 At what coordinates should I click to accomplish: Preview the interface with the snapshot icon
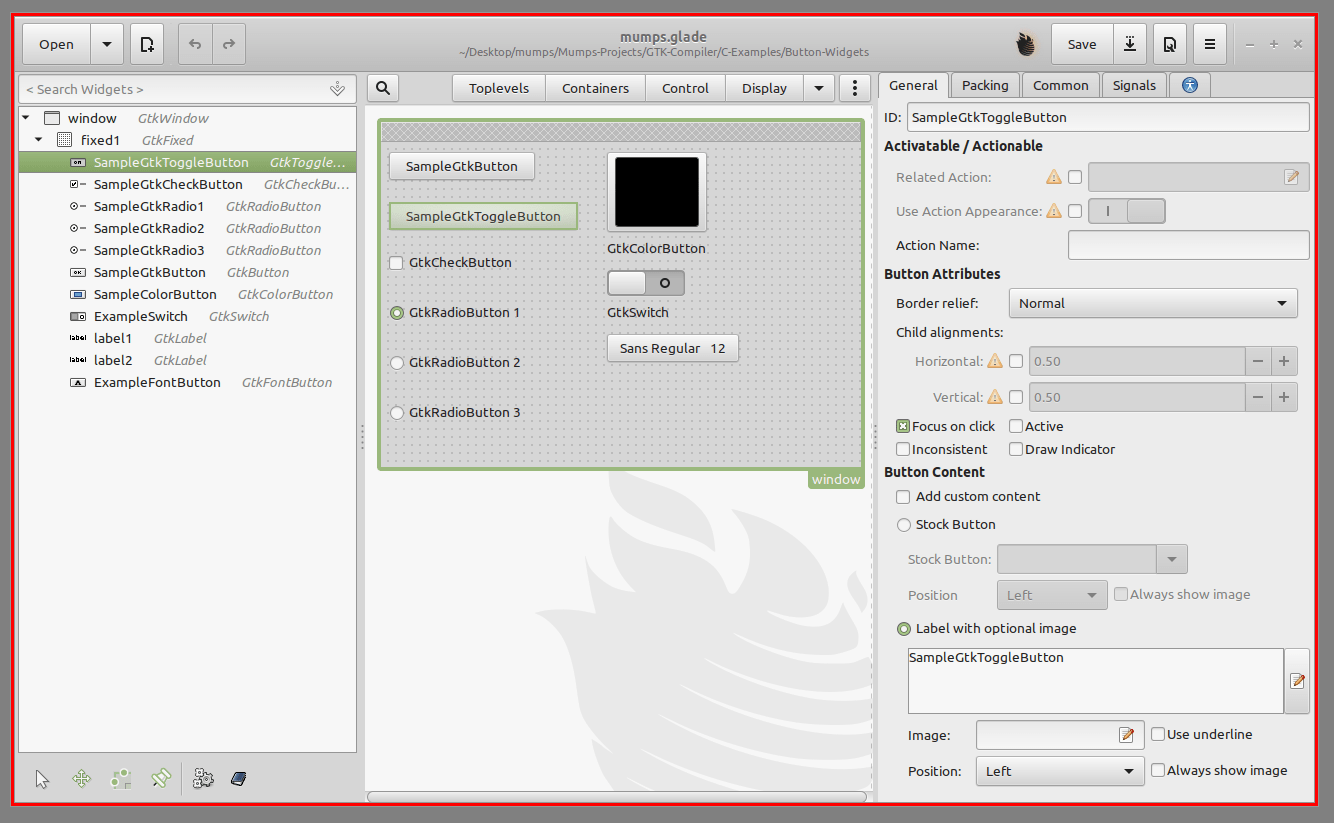point(1170,44)
